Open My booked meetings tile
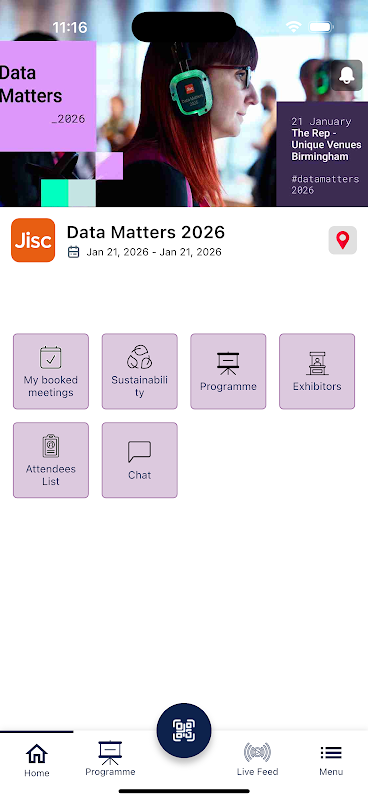This screenshot has height=800, width=368. pos(51,371)
